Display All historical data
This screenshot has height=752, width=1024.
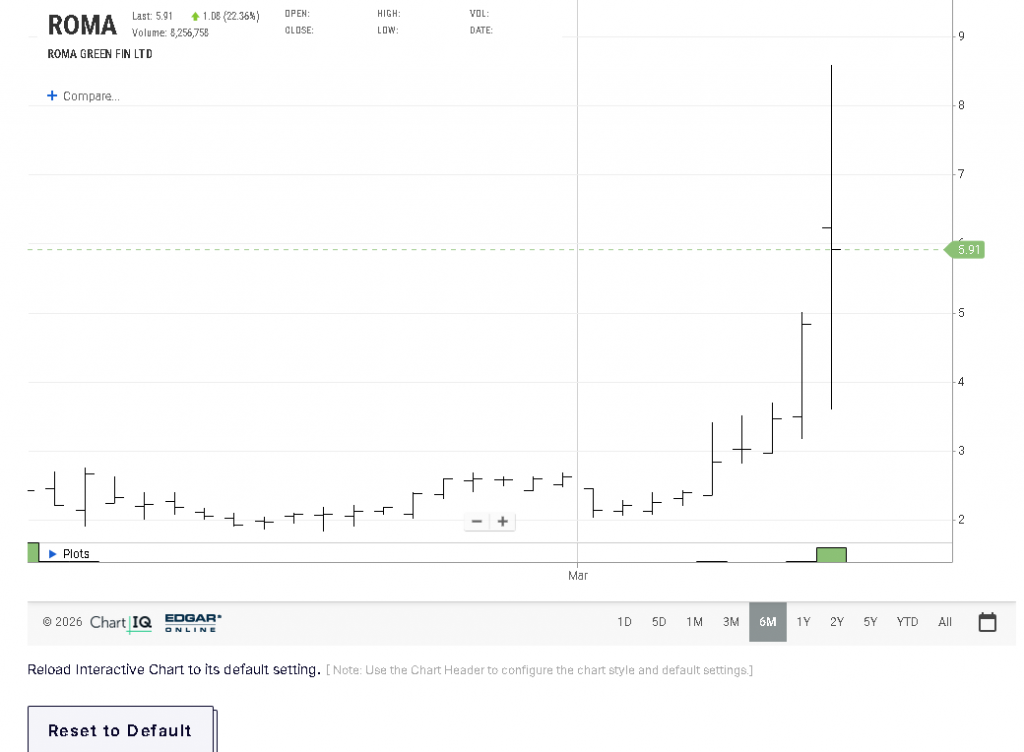coord(945,622)
